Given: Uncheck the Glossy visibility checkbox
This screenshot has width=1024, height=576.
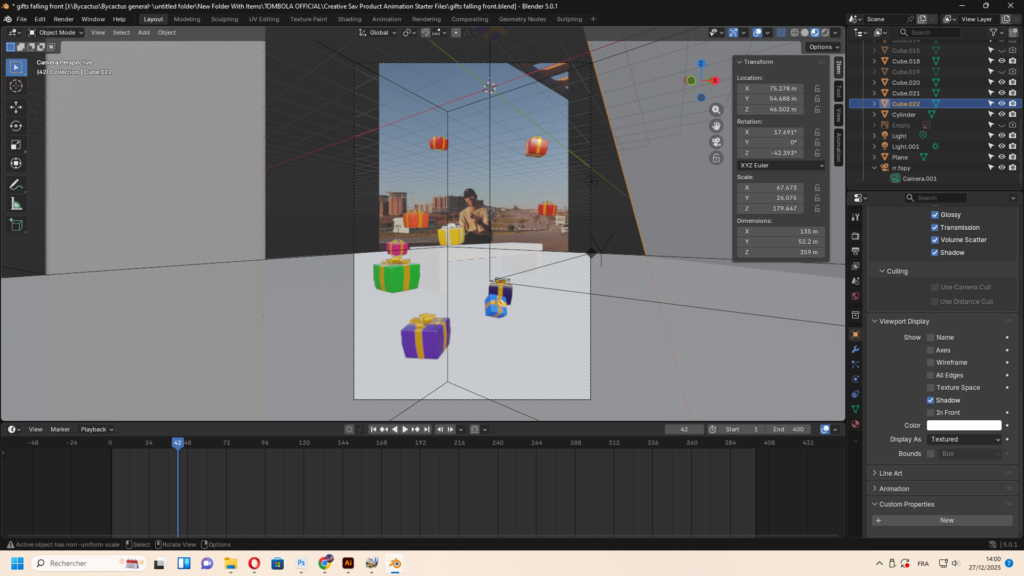Looking at the screenshot, I should click(x=935, y=215).
